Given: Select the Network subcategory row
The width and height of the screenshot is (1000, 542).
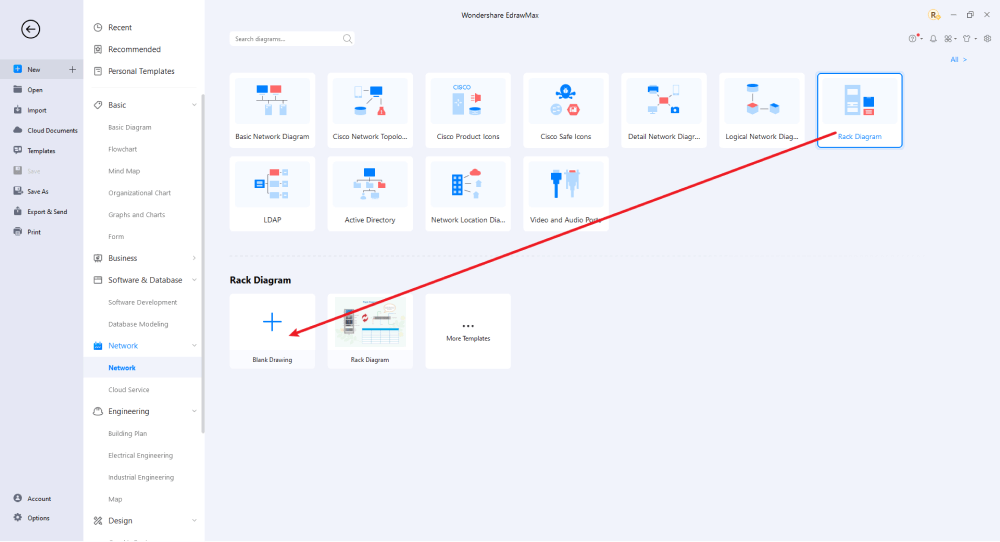Looking at the screenshot, I should pos(143,368).
